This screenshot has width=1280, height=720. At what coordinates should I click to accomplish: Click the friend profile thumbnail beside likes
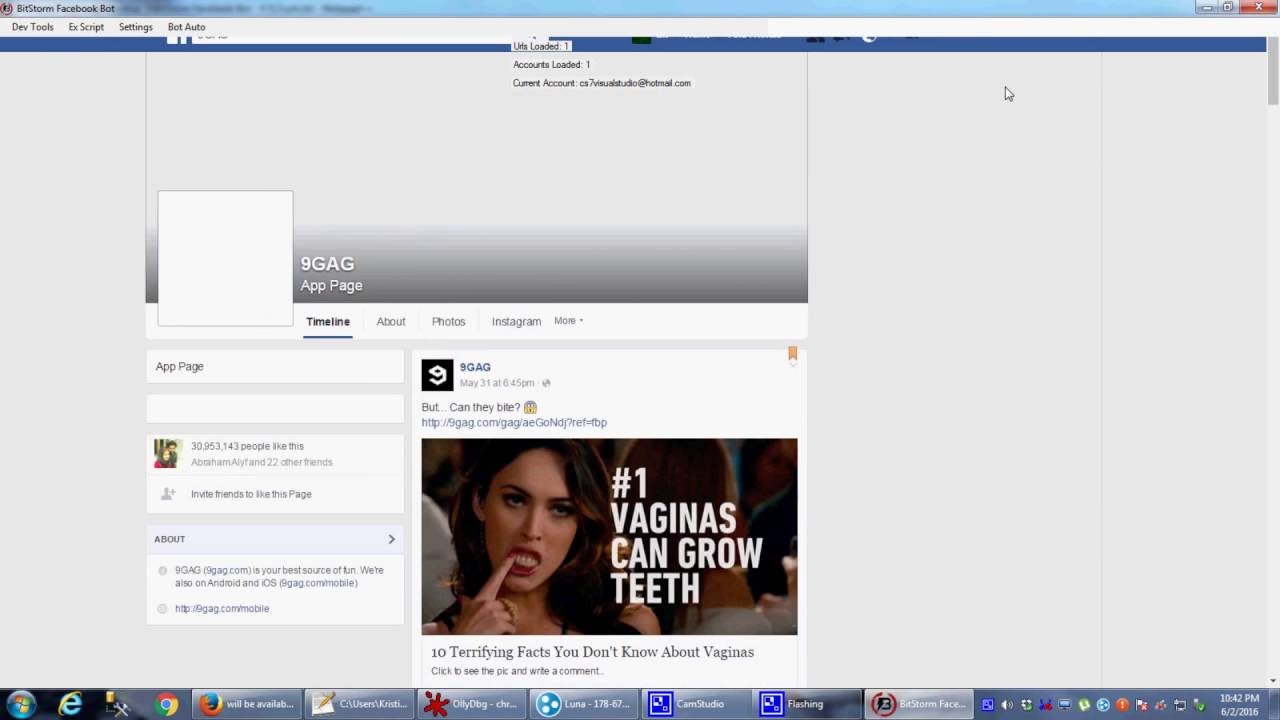pyautogui.click(x=166, y=453)
